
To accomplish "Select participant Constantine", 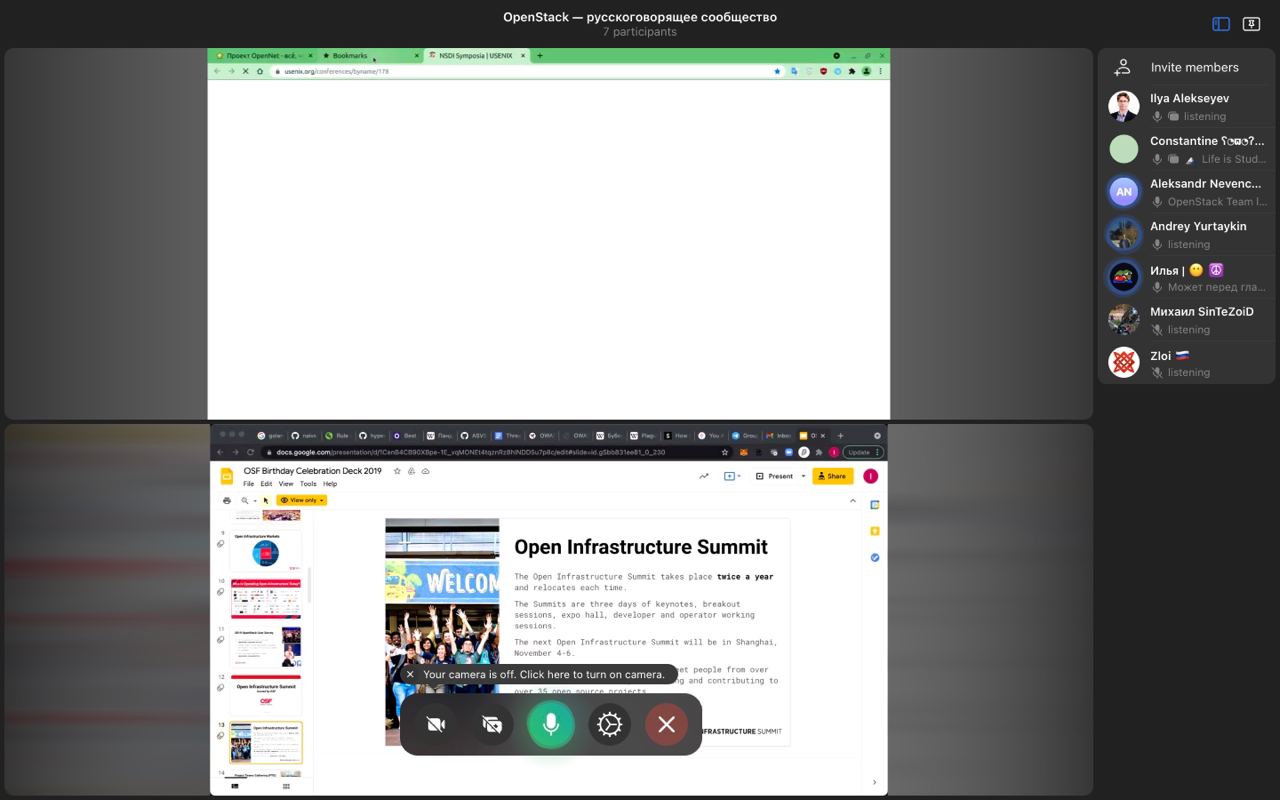I will point(1187,149).
